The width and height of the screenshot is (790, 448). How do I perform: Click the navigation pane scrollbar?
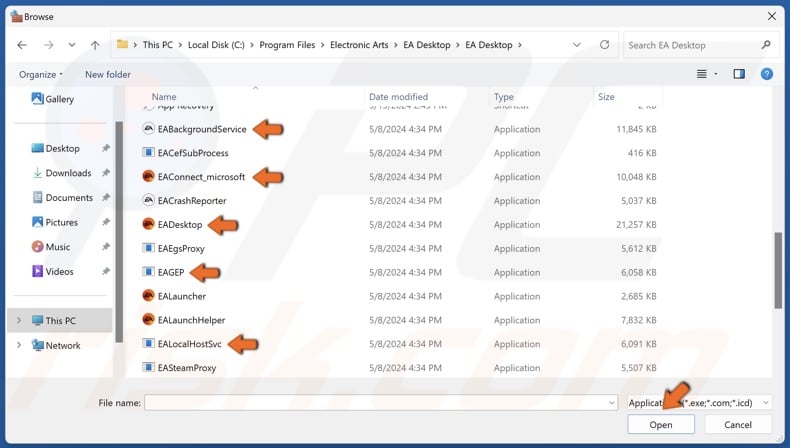click(119, 232)
